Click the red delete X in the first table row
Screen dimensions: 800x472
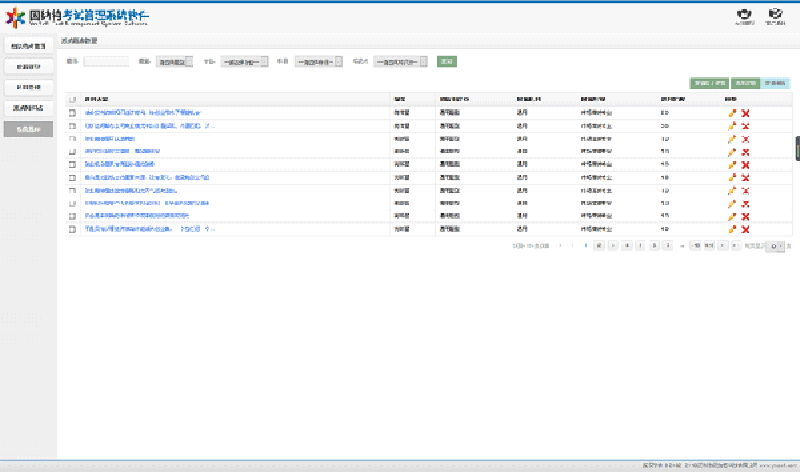pyautogui.click(x=746, y=114)
